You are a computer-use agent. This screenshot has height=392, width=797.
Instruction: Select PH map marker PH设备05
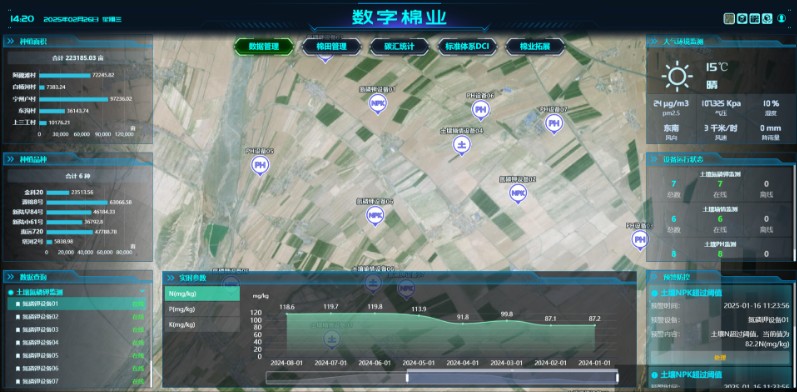260,165
